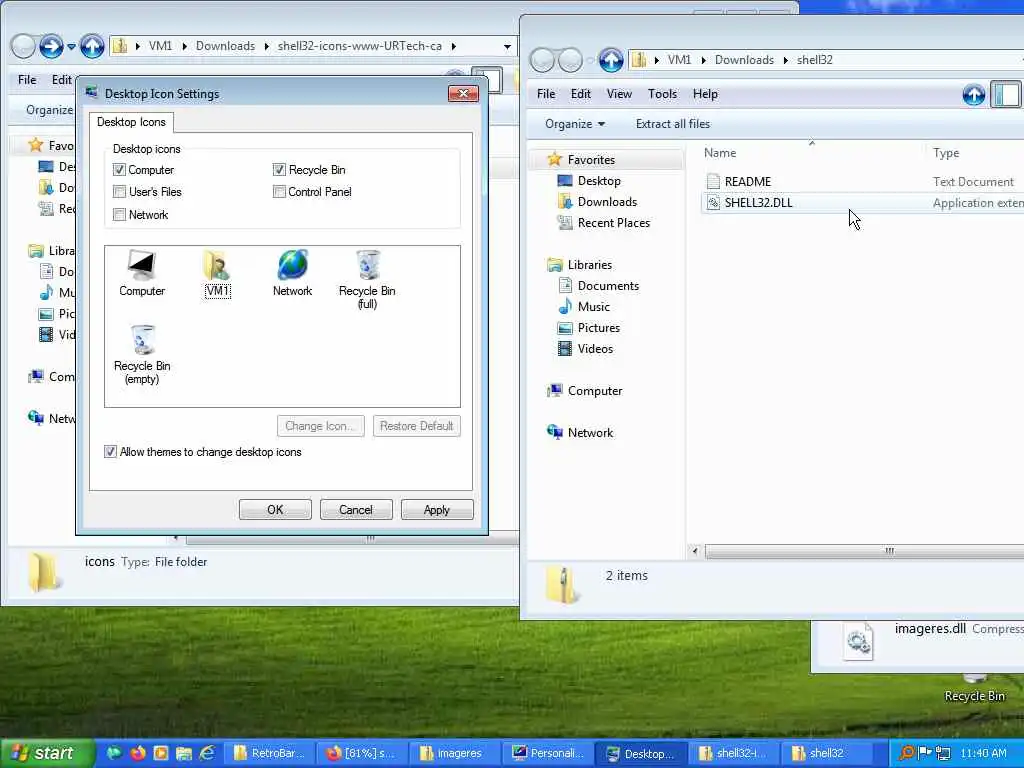Enable the Control Panel checkbox
The width and height of the screenshot is (1024, 768).
[279, 192]
